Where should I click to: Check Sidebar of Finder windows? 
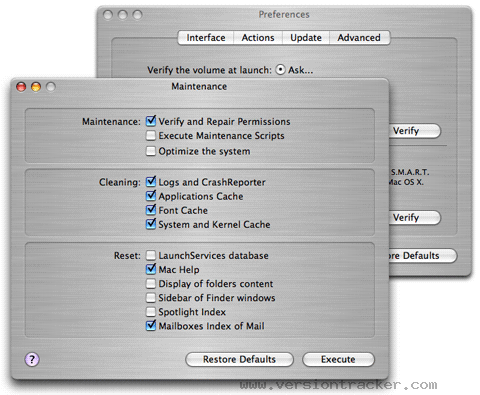(151, 298)
